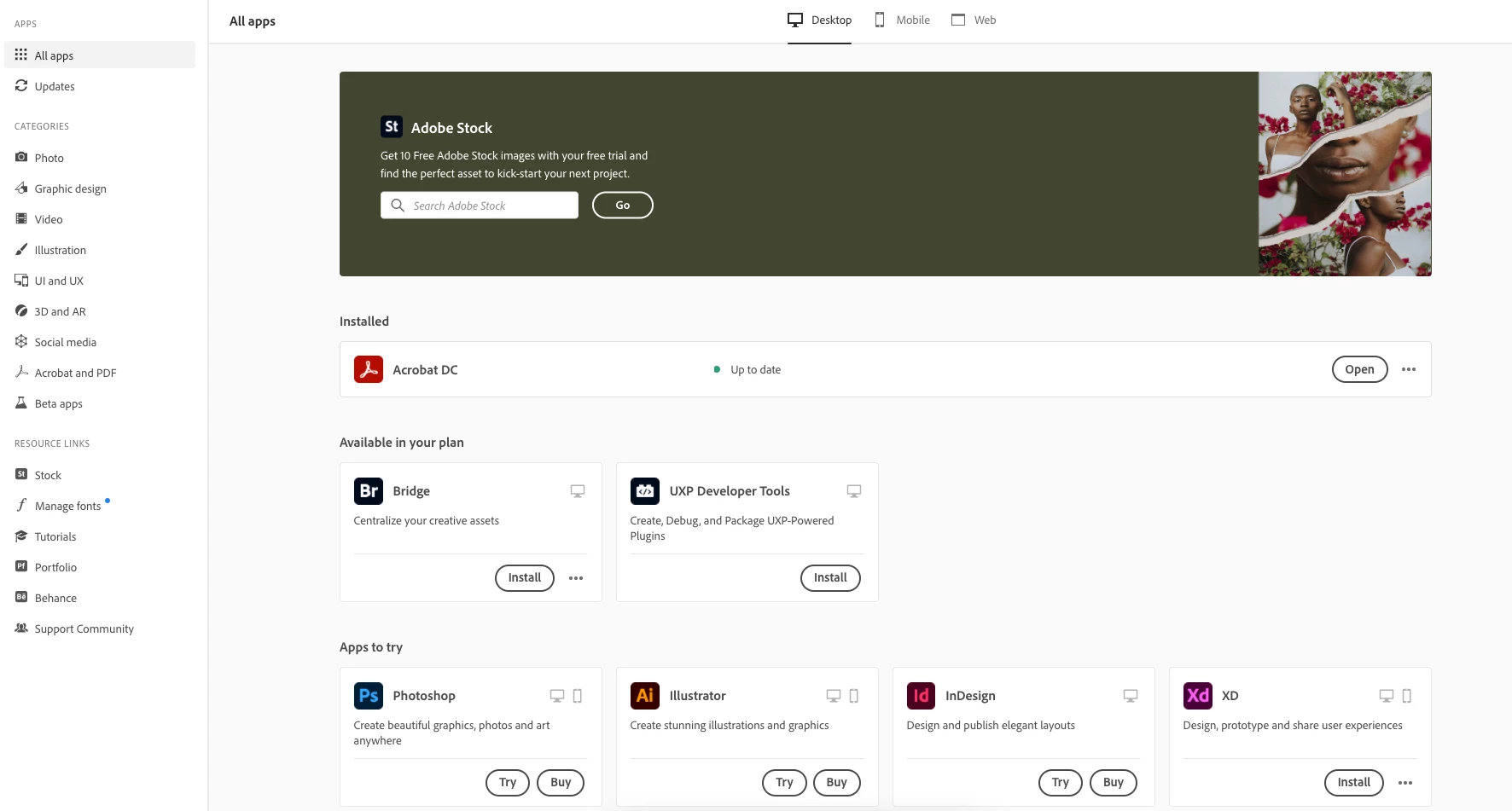Screen dimensions: 1512x811
Task: Click the Up to date status text
Action: [x=756, y=369]
